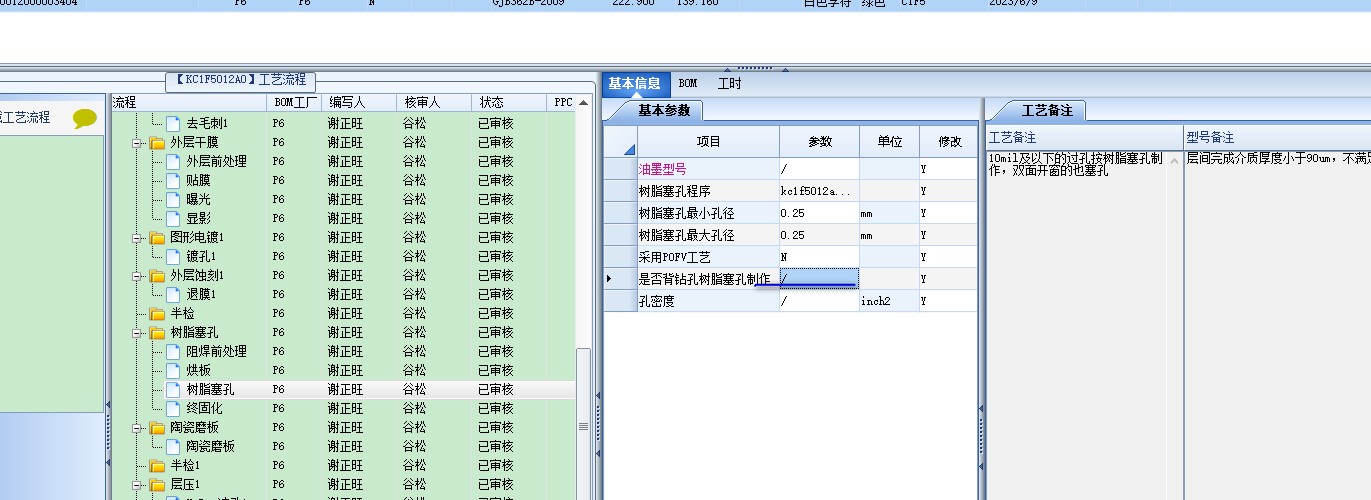This screenshot has height=500, width=1371.
Task: Click the 半检1 folder icon
Action: (x=157, y=465)
